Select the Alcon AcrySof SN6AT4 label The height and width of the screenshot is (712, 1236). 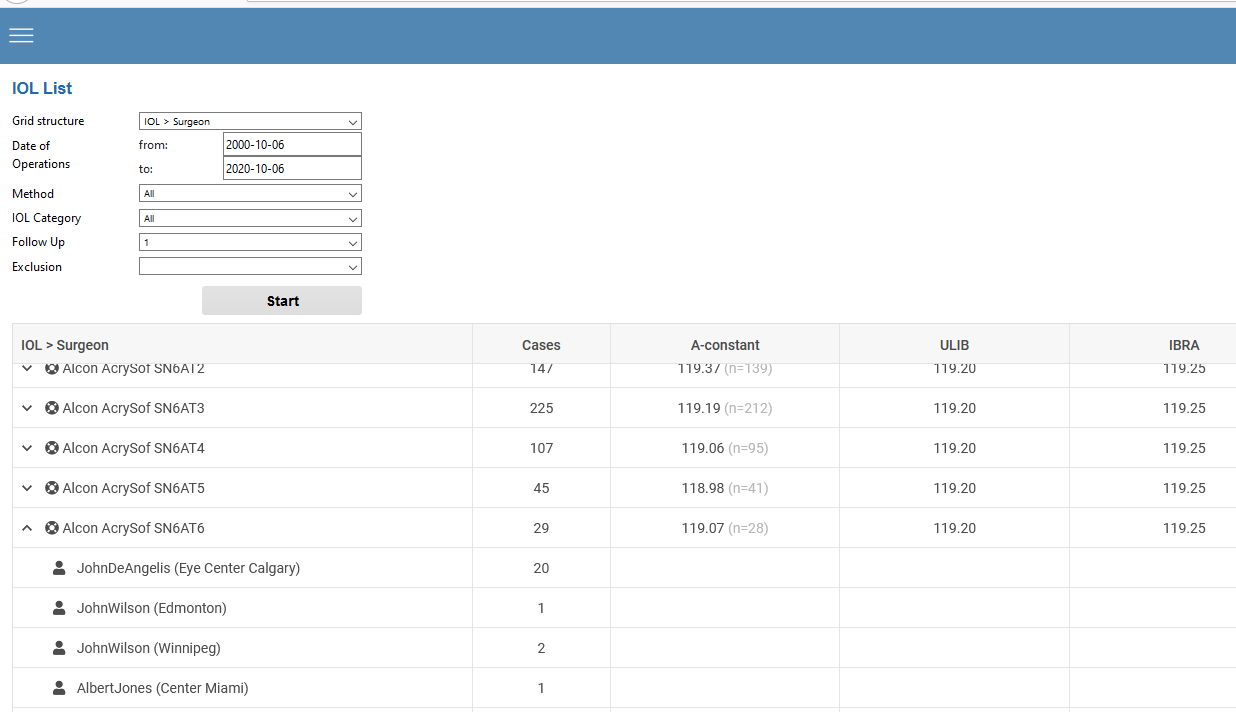tap(133, 448)
